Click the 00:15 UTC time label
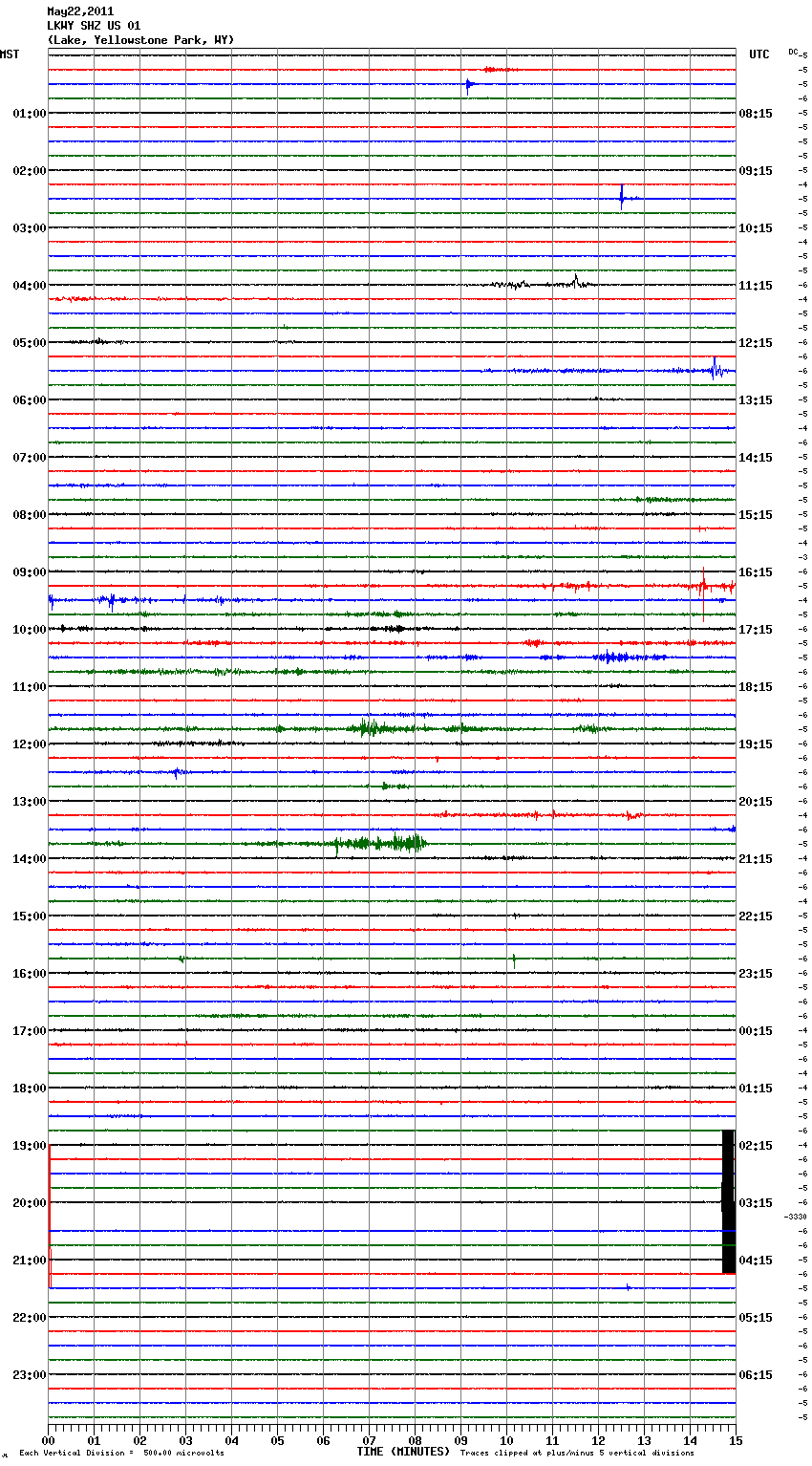 coord(756,1030)
